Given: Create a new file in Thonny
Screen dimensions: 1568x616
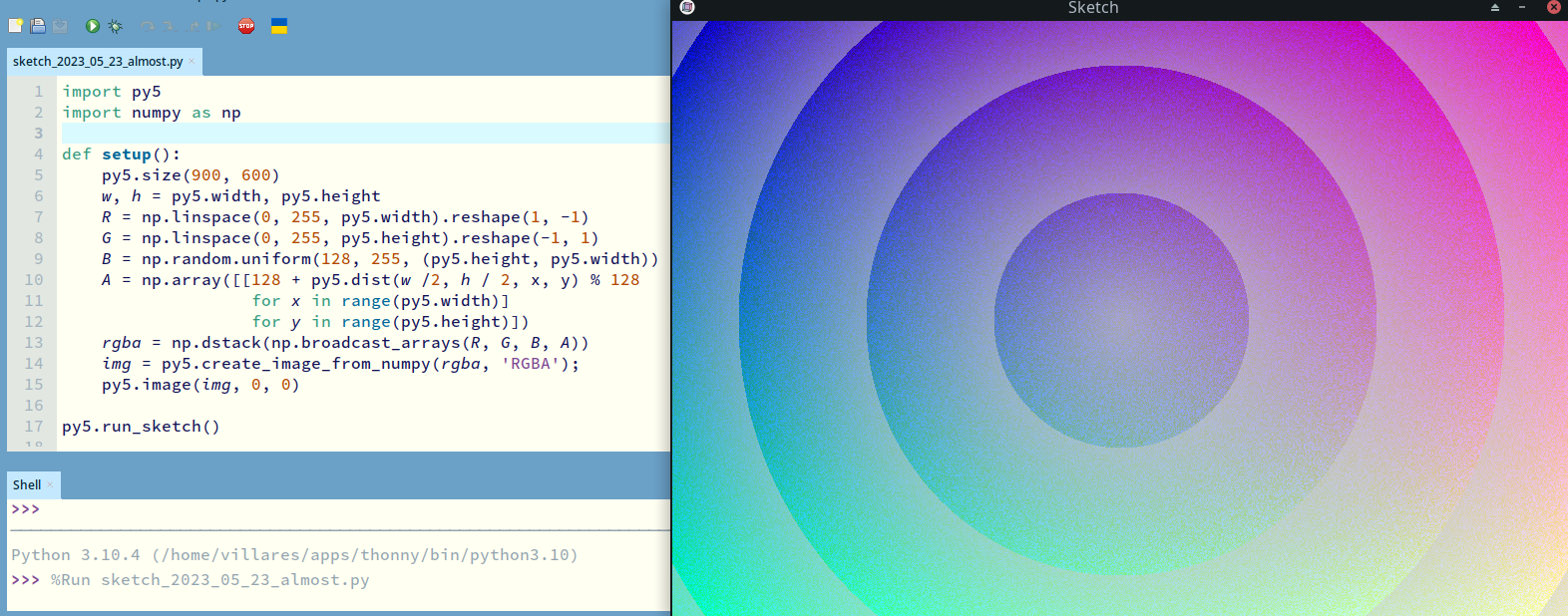Looking at the screenshot, I should [x=16, y=26].
